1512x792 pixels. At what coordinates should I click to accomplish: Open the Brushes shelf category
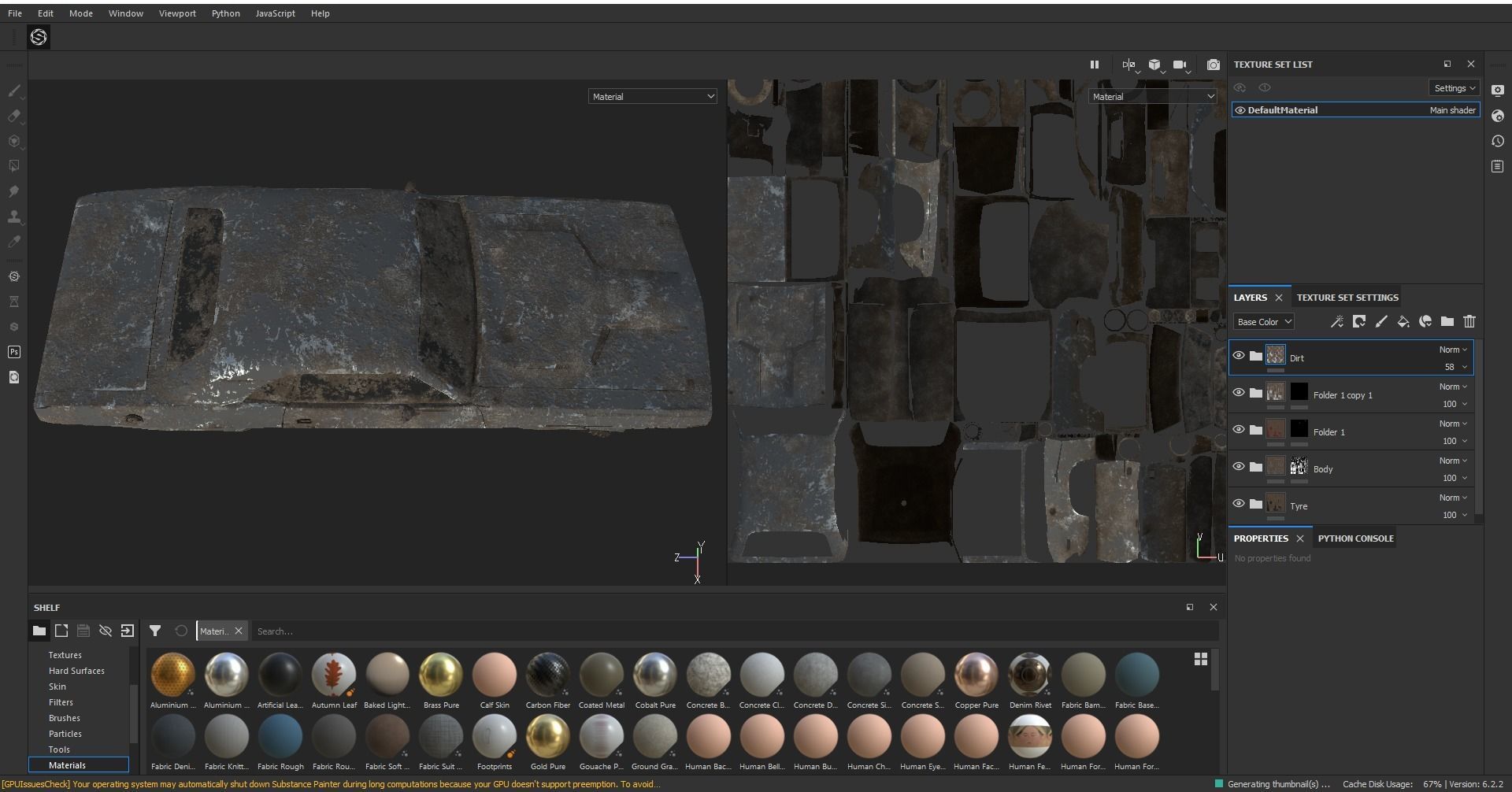click(x=65, y=718)
